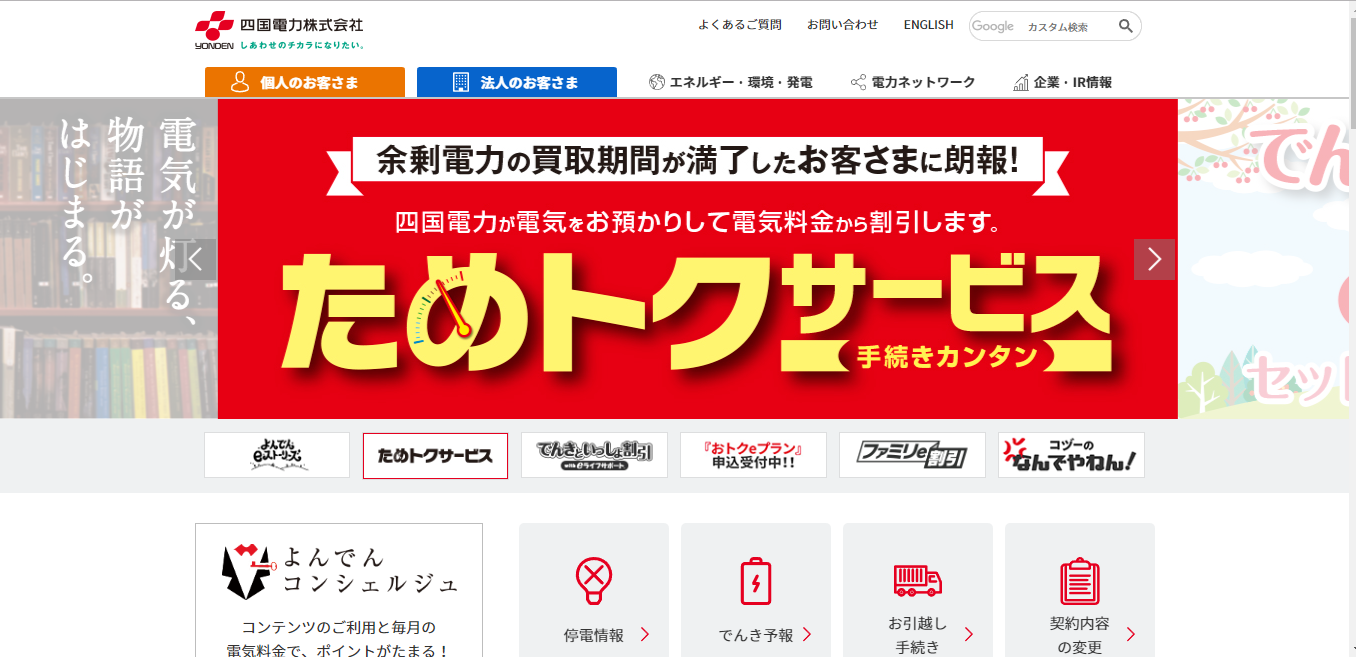Click the 停電情報 light bulb icon
Viewport: 1356px width, 657px height.
(x=594, y=581)
